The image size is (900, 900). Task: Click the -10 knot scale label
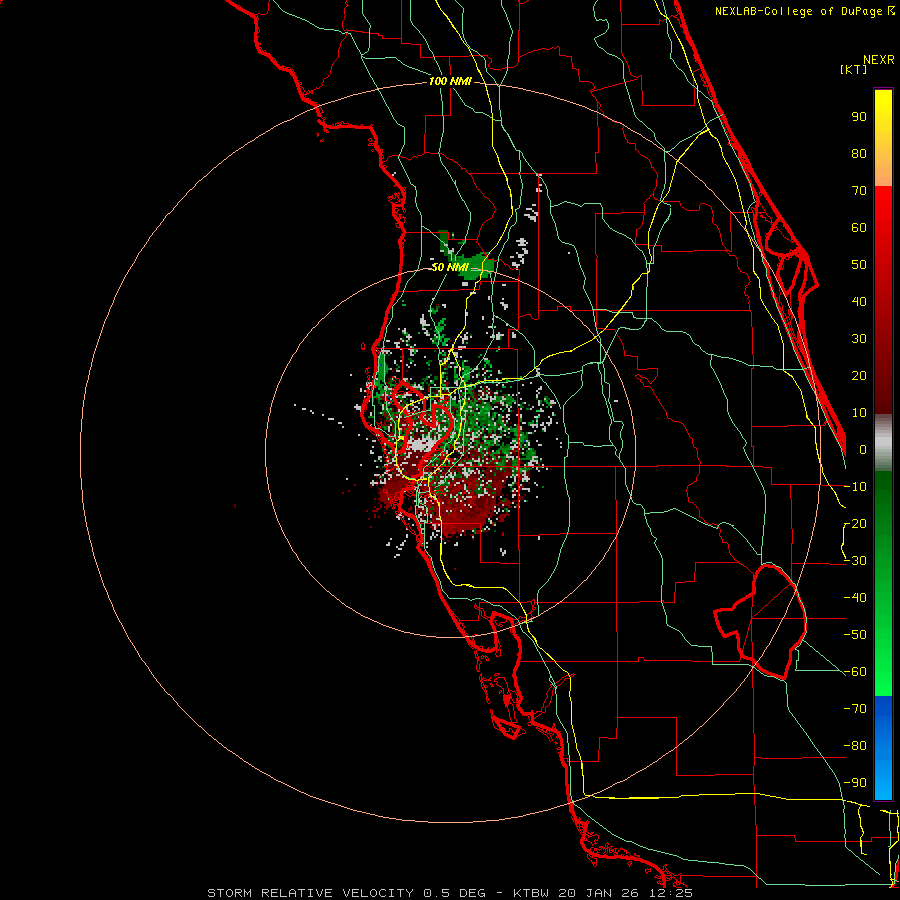(856, 487)
